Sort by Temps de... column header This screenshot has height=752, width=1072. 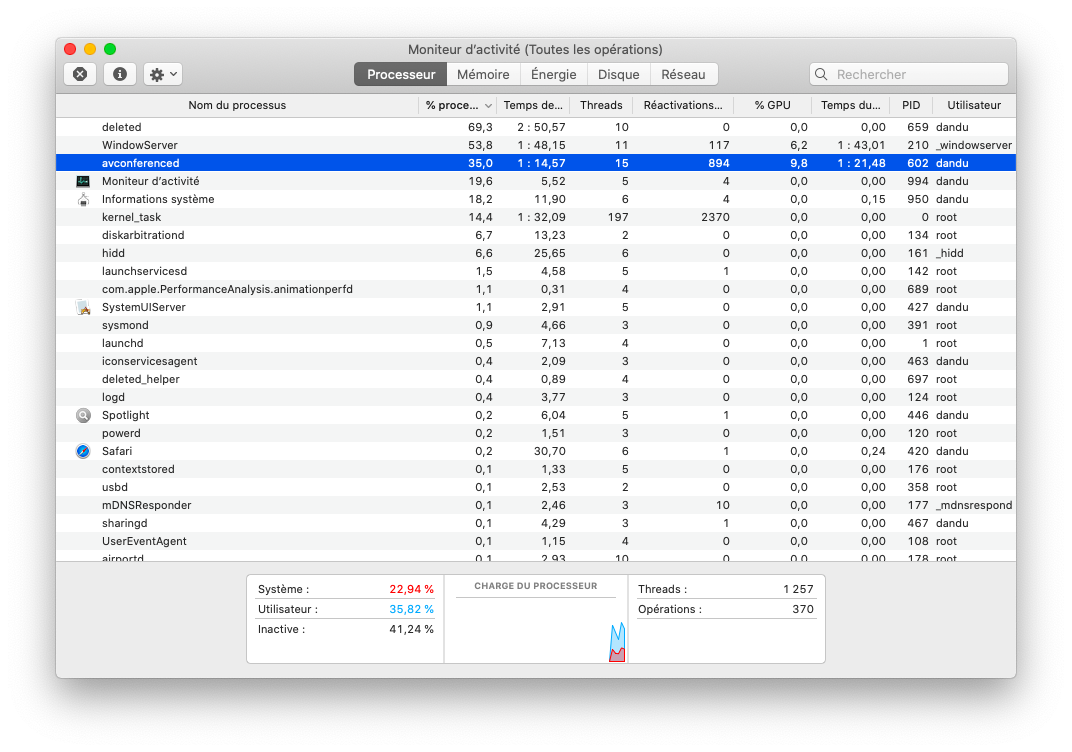pos(533,105)
